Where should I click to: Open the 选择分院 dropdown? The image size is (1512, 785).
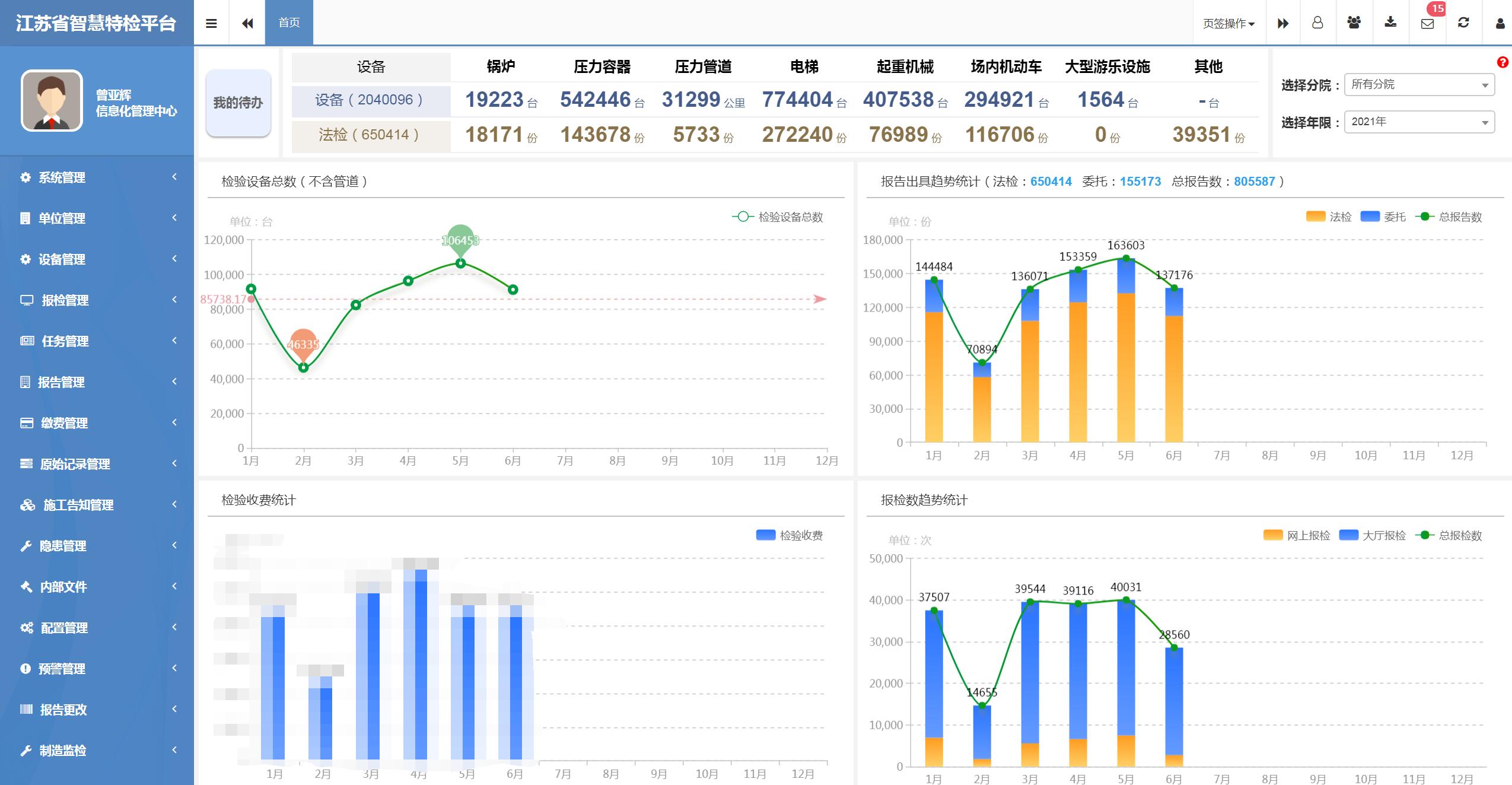[x=1419, y=84]
